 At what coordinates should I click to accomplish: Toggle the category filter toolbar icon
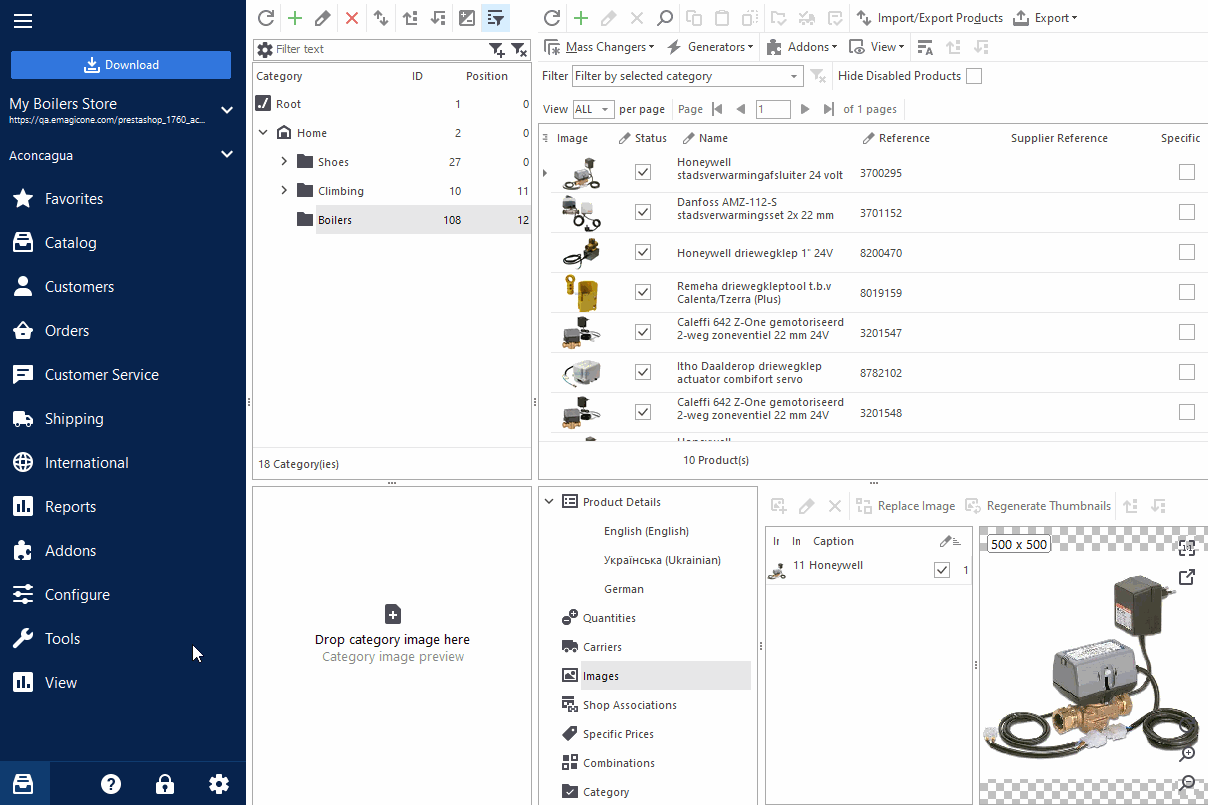(x=495, y=18)
